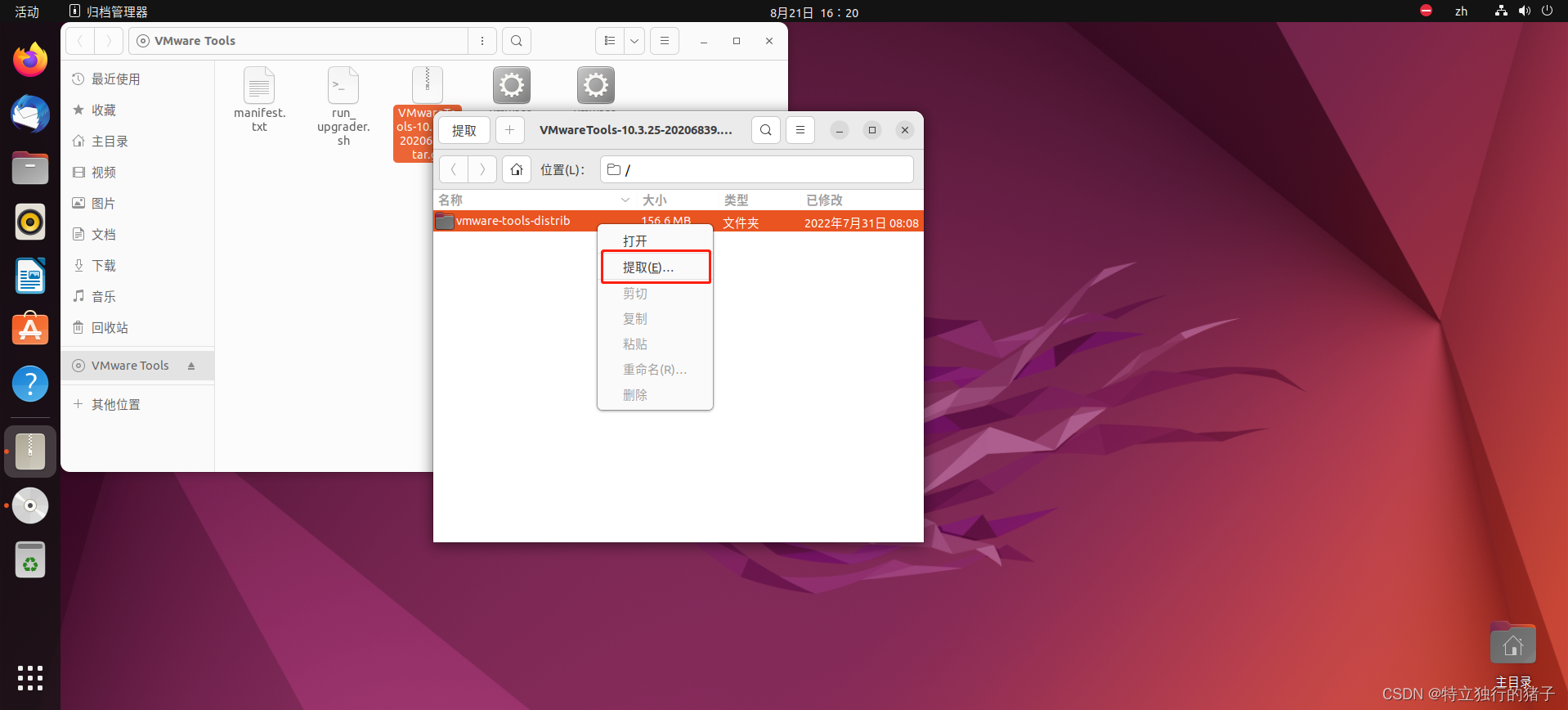Open Music in Files sidebar
1568x710 pixels.
coord(137,297)
